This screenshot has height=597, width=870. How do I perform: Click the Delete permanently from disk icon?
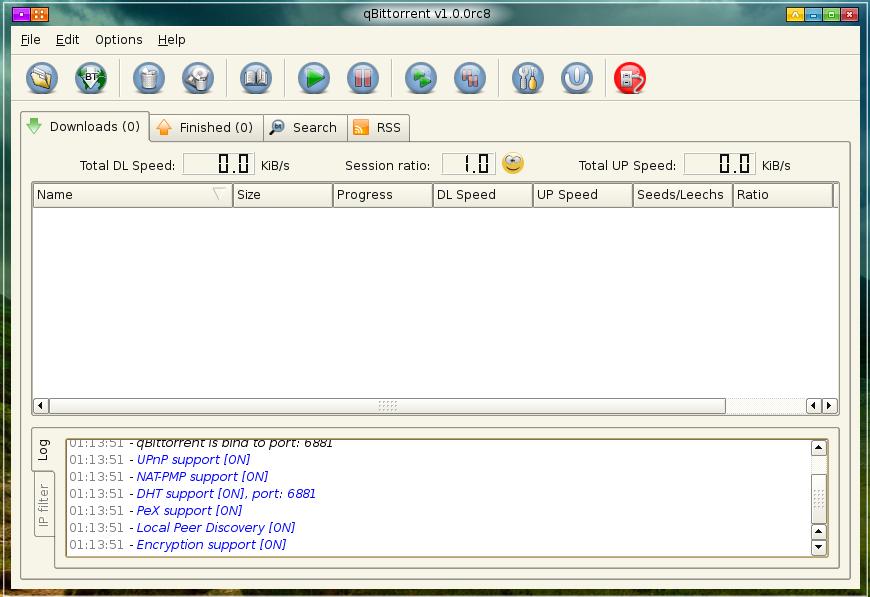click(x=198, y=78)
